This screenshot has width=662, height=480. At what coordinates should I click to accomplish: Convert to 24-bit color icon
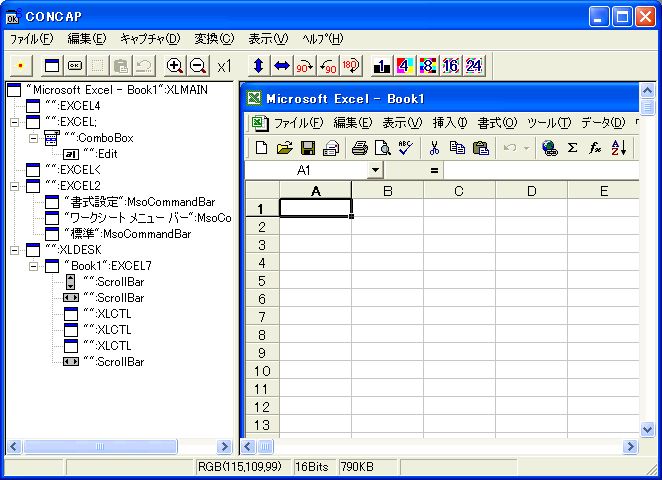pos(474,66)
